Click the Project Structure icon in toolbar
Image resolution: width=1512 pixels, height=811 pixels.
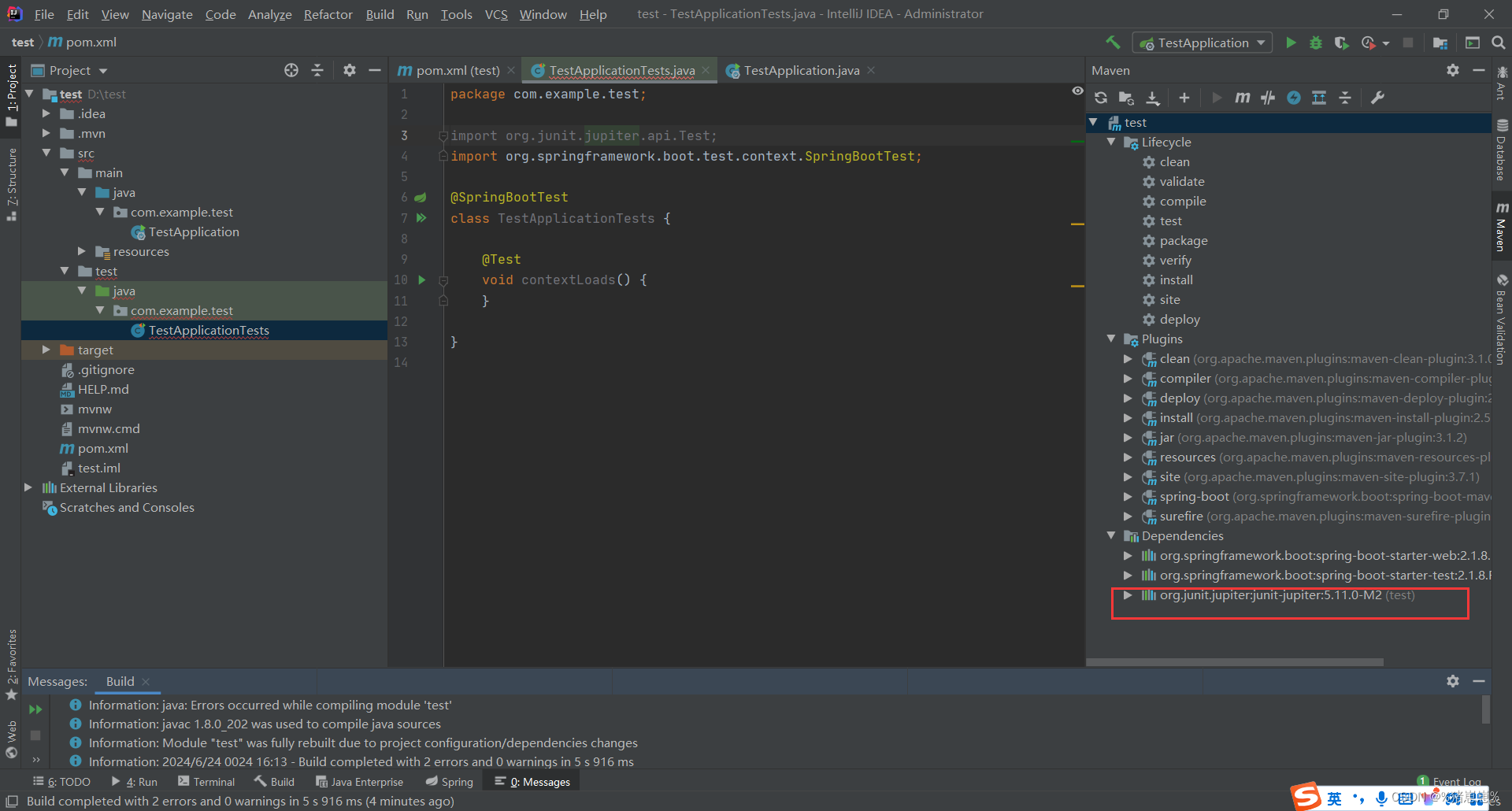[1440, 43]
